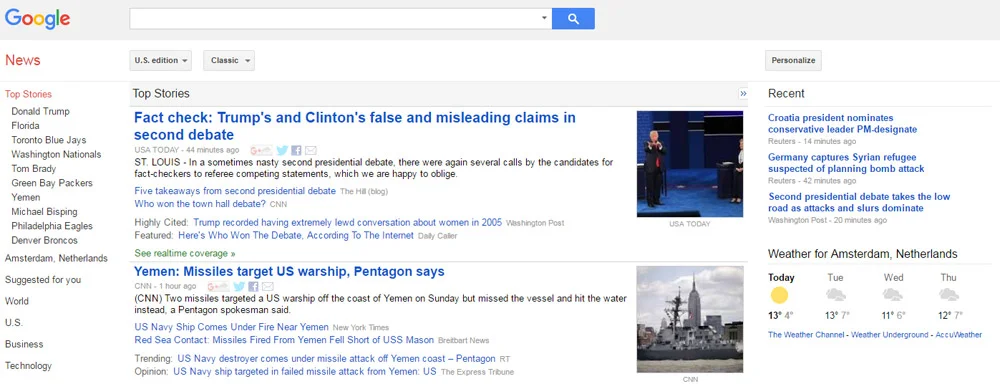Viewport: 1000px width, 384px height.
Task: Click the warship photo thumbnail
Action: pos(689,320)
